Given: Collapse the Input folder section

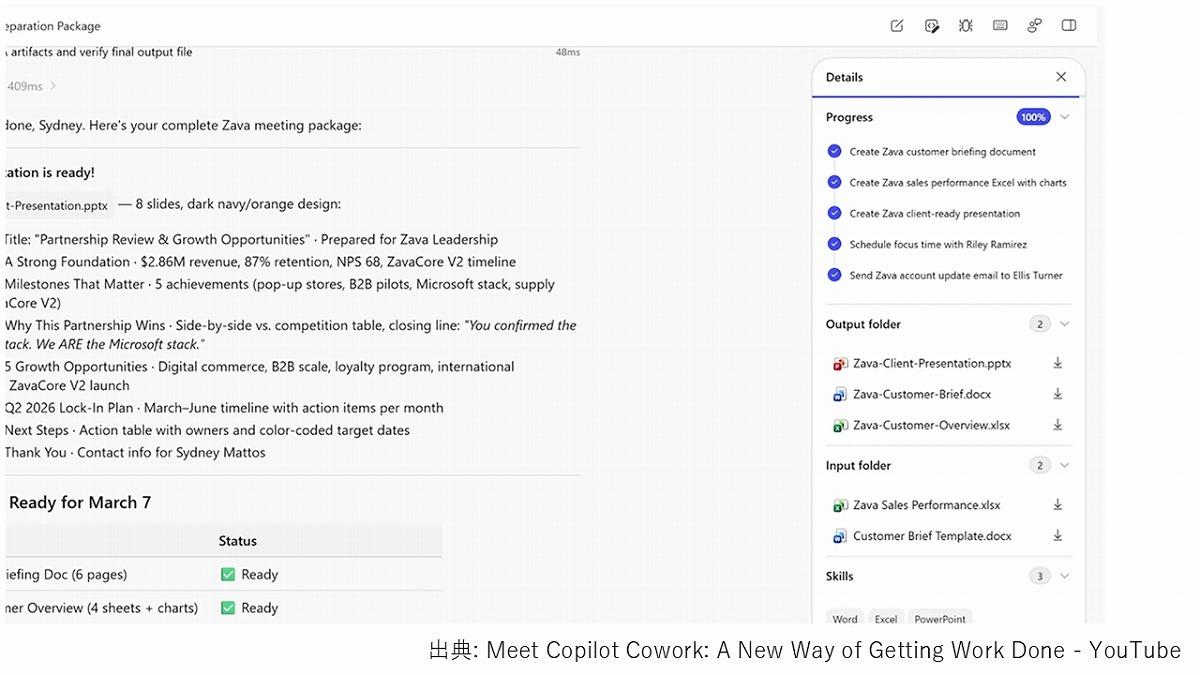Looking at the screenshot, I should tap(1065, 465).
